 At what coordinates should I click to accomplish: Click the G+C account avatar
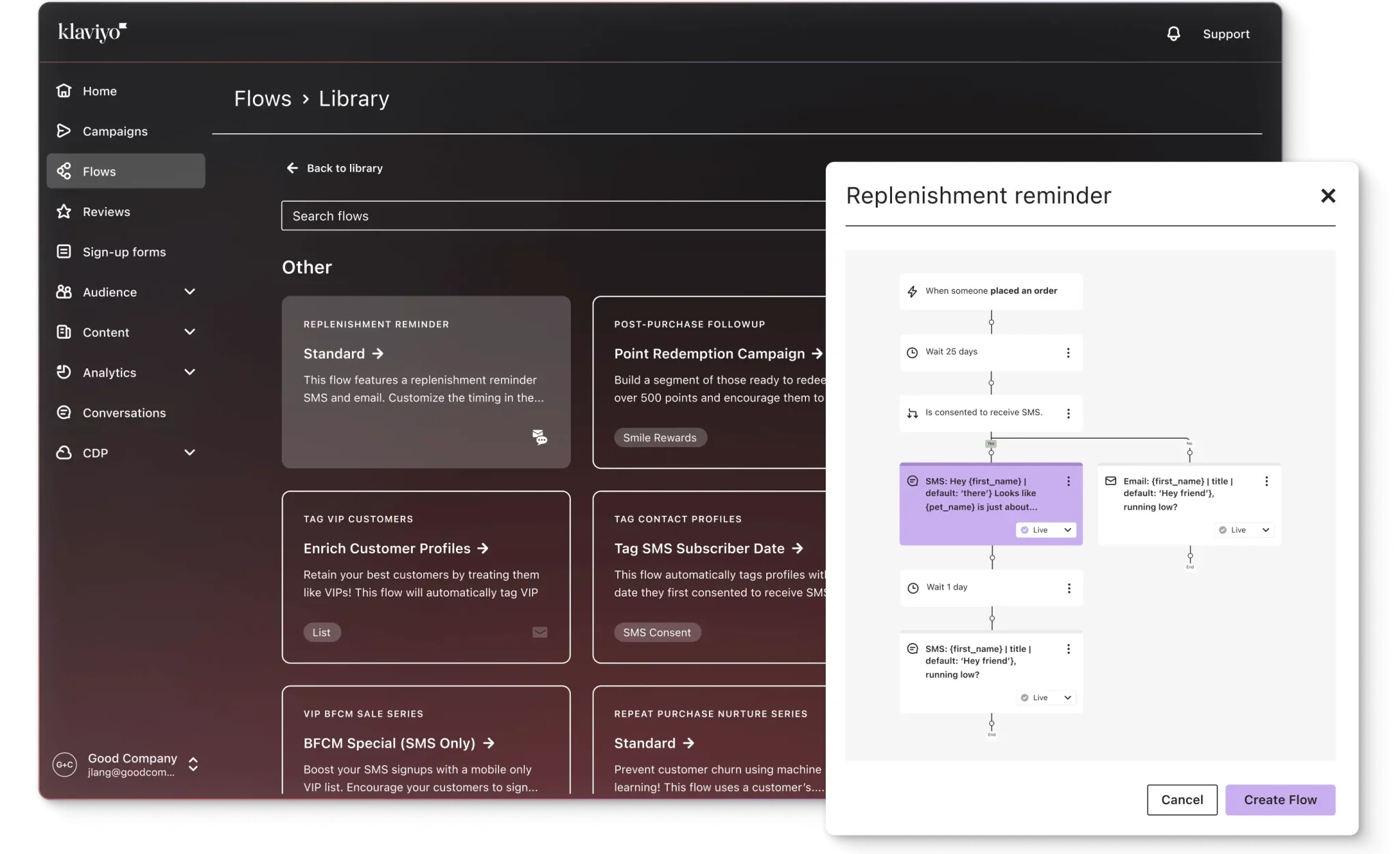pos(65,765)
